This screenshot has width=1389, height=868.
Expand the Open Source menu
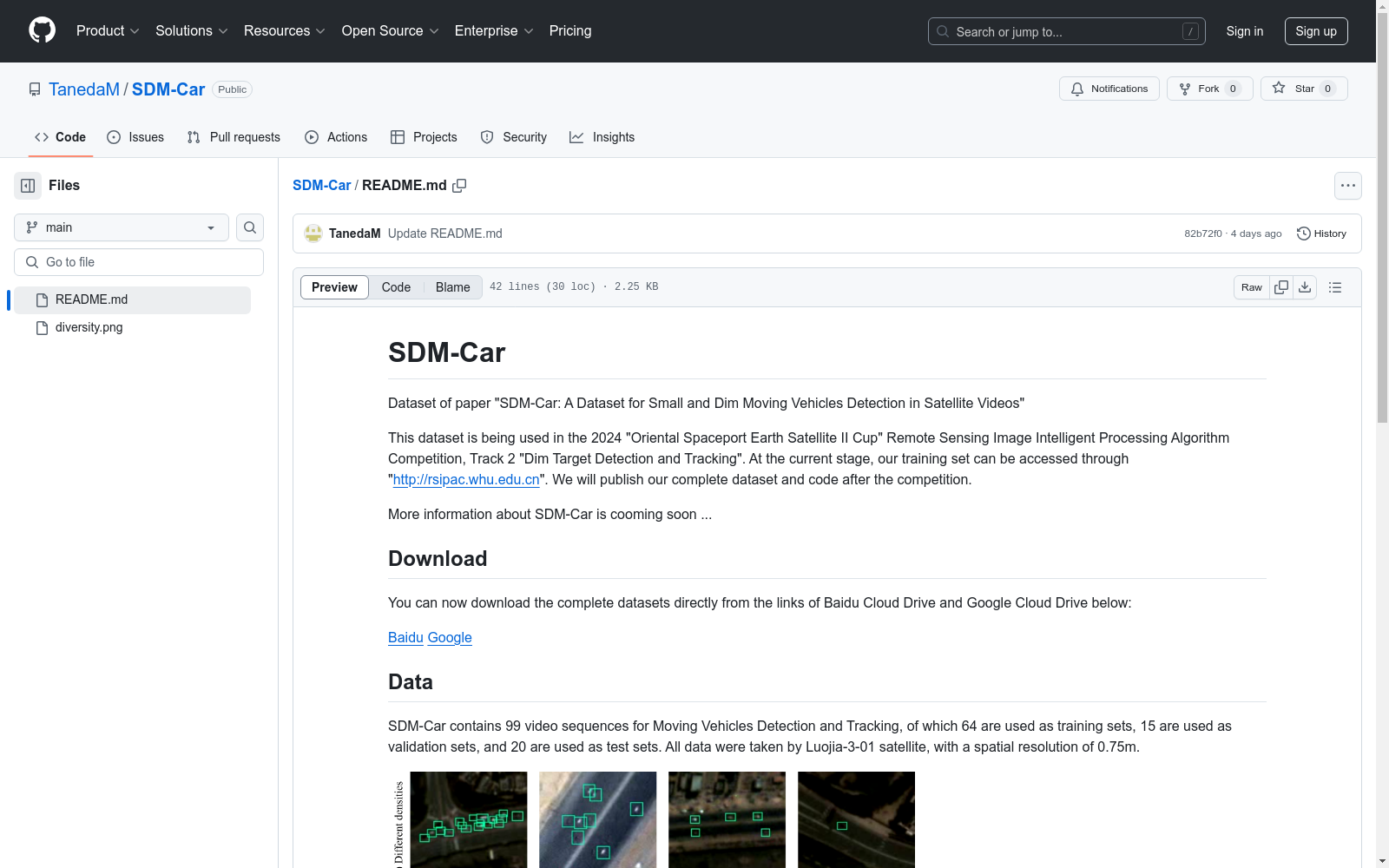coord(390,31)
